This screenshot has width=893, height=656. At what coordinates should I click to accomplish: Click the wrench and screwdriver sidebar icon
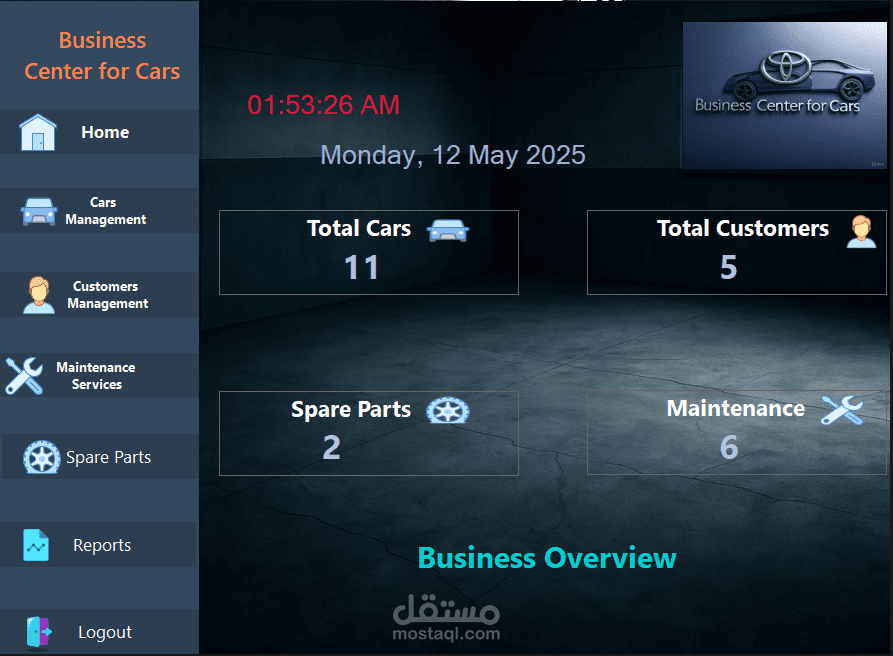24,376
